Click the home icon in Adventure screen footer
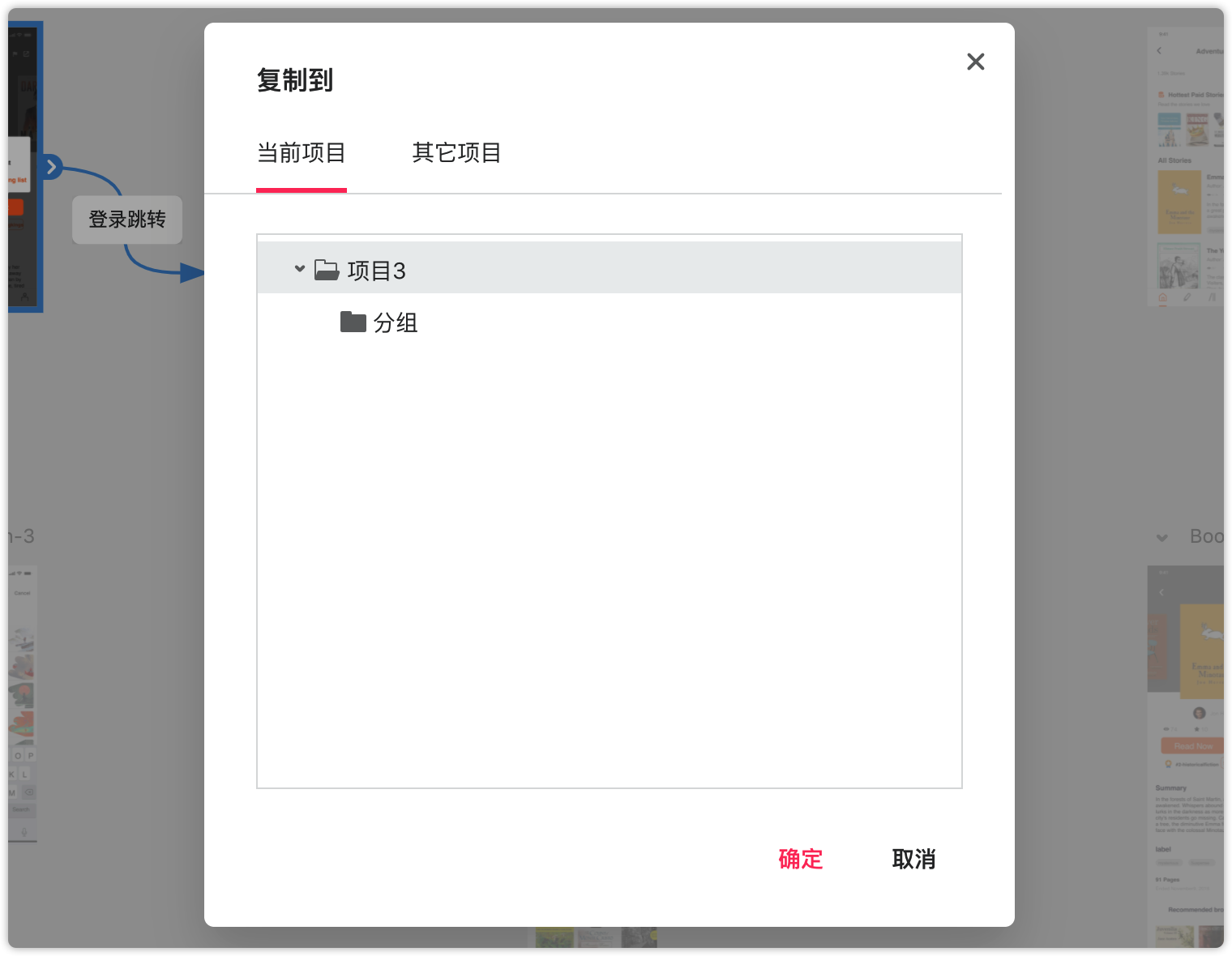This screenshot has height=956, width=1232. (1163, 297)
